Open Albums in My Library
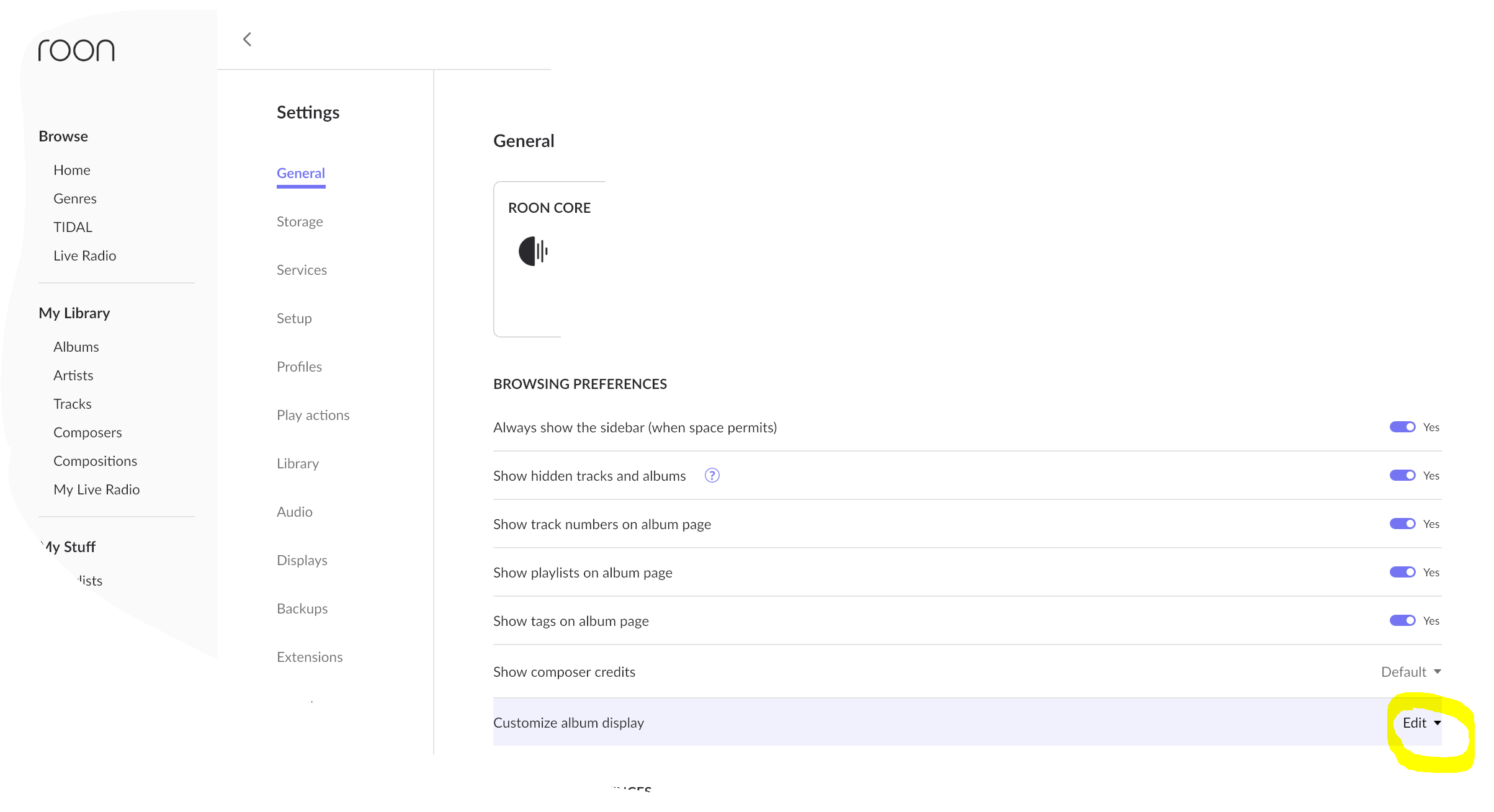Viewport: 1494px width, 812px height. 76,347
